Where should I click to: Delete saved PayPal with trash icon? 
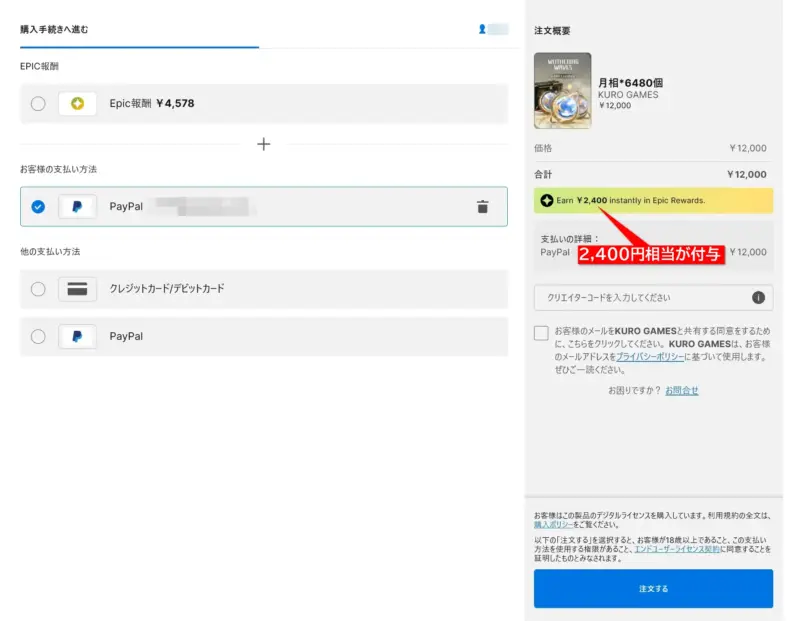click(482, 207)
